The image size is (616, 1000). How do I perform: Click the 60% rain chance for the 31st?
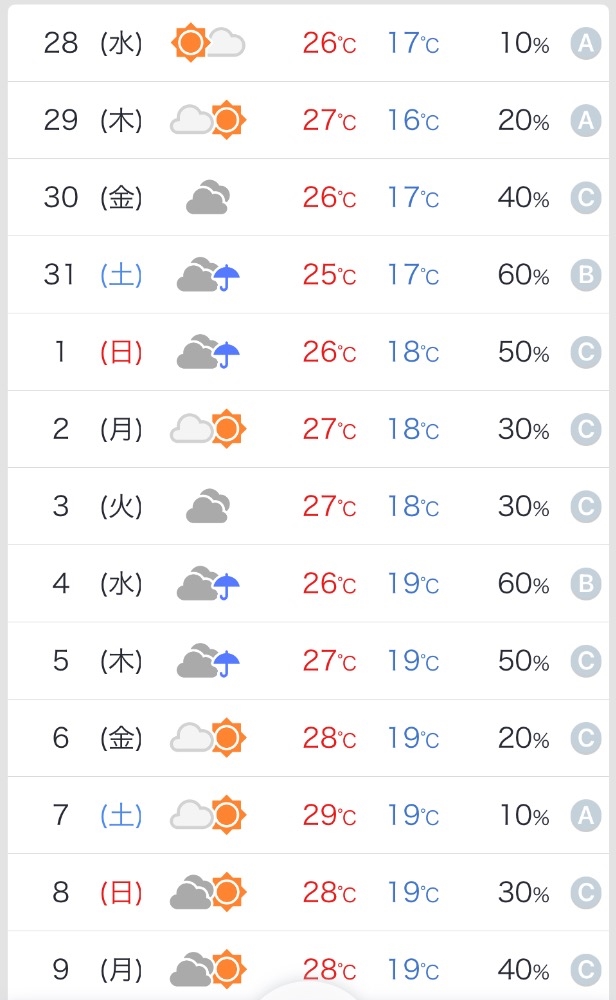pos(524,275)
